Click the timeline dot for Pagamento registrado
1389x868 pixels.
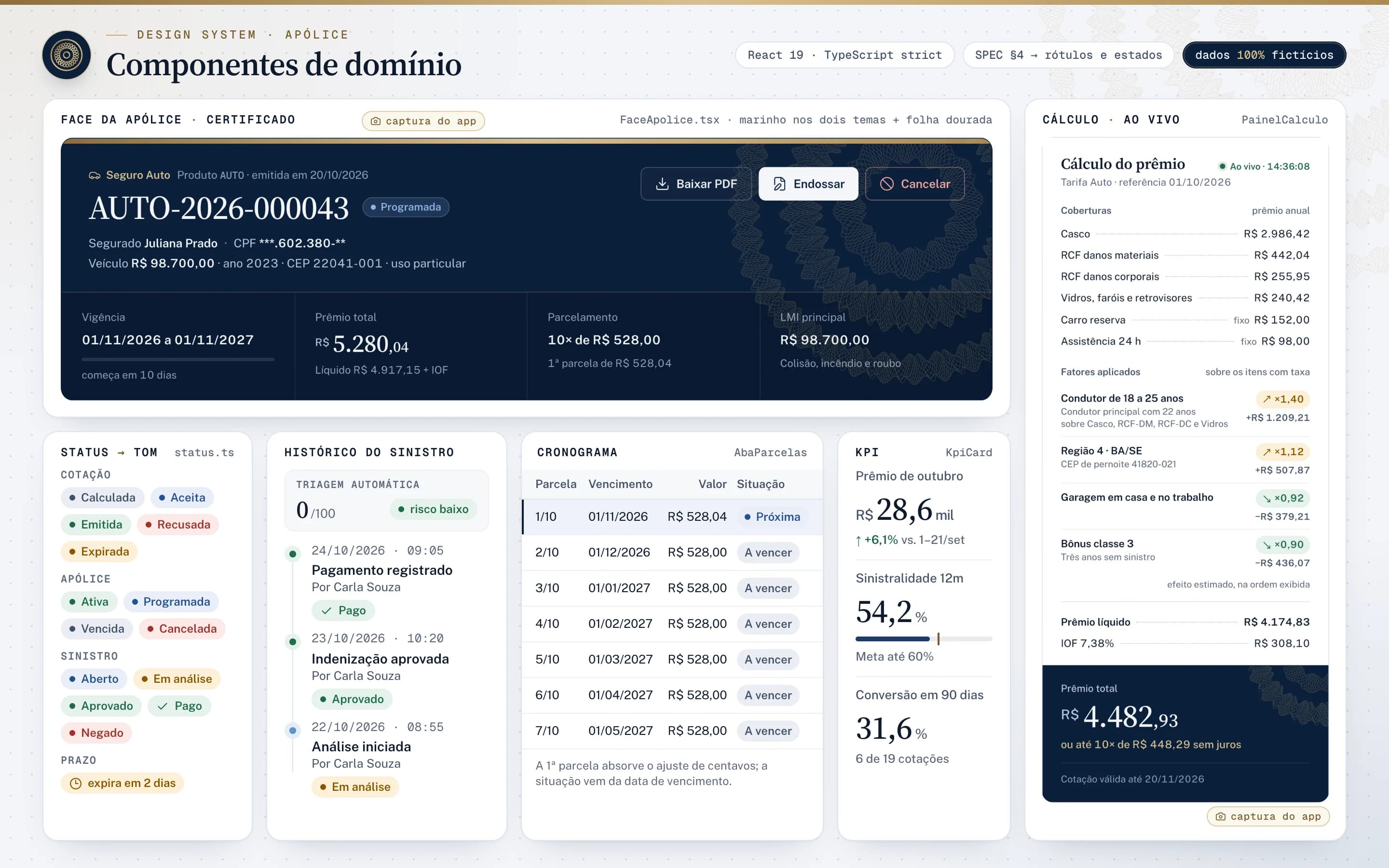tap(293, 554)
